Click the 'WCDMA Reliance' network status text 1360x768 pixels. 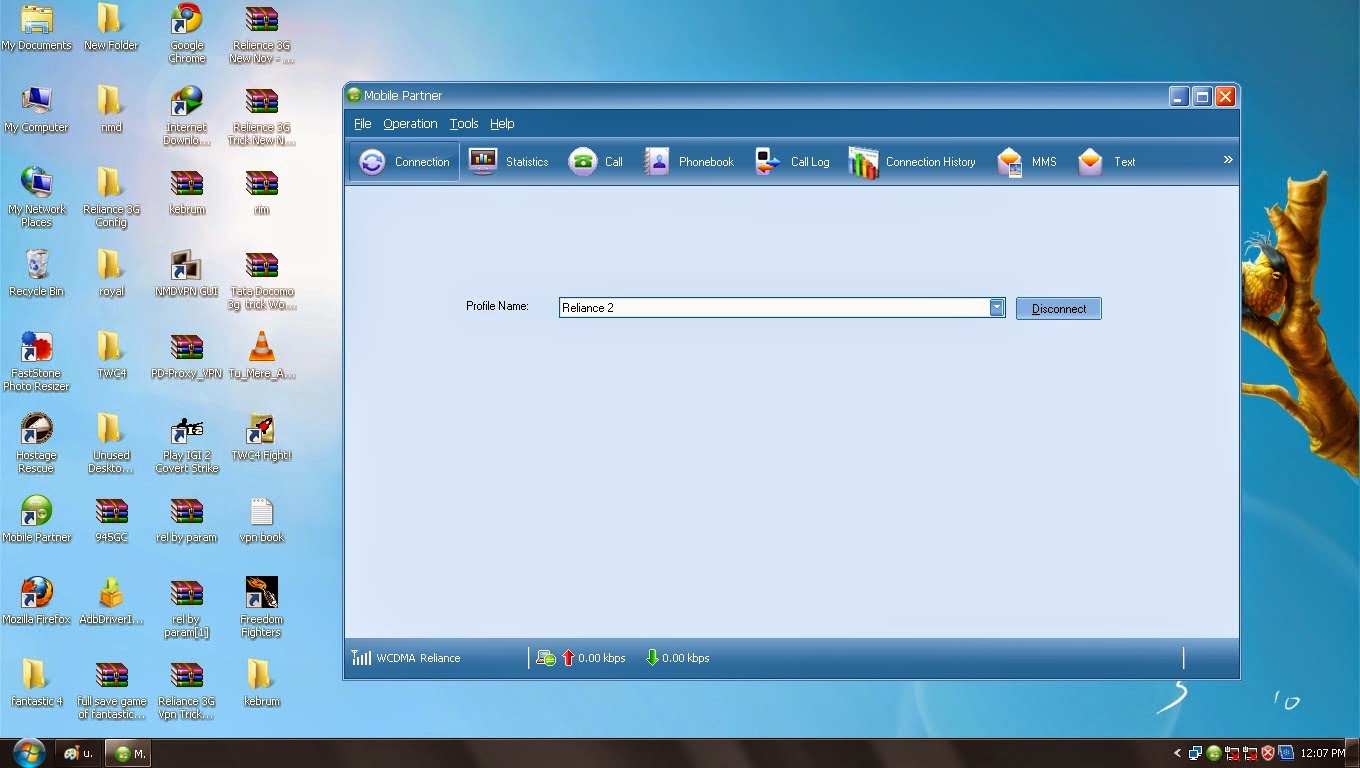tap(418, 658)
